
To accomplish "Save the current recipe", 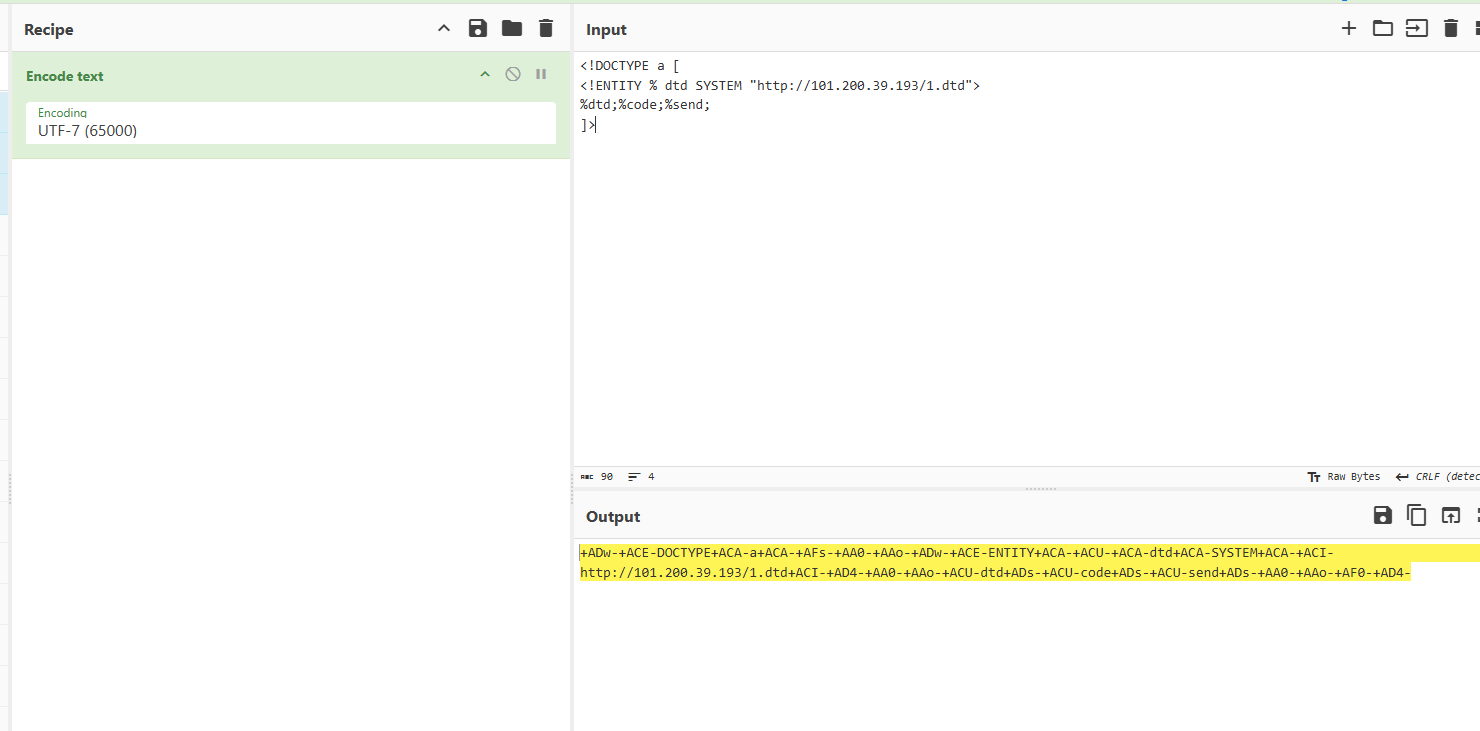I will tap(478, 29).
